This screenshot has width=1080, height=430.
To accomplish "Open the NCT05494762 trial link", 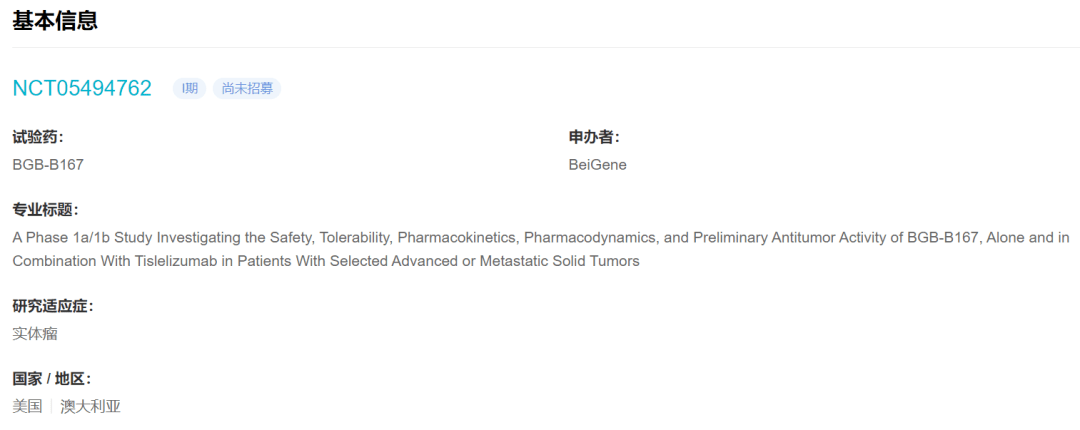I will point(82,88).
